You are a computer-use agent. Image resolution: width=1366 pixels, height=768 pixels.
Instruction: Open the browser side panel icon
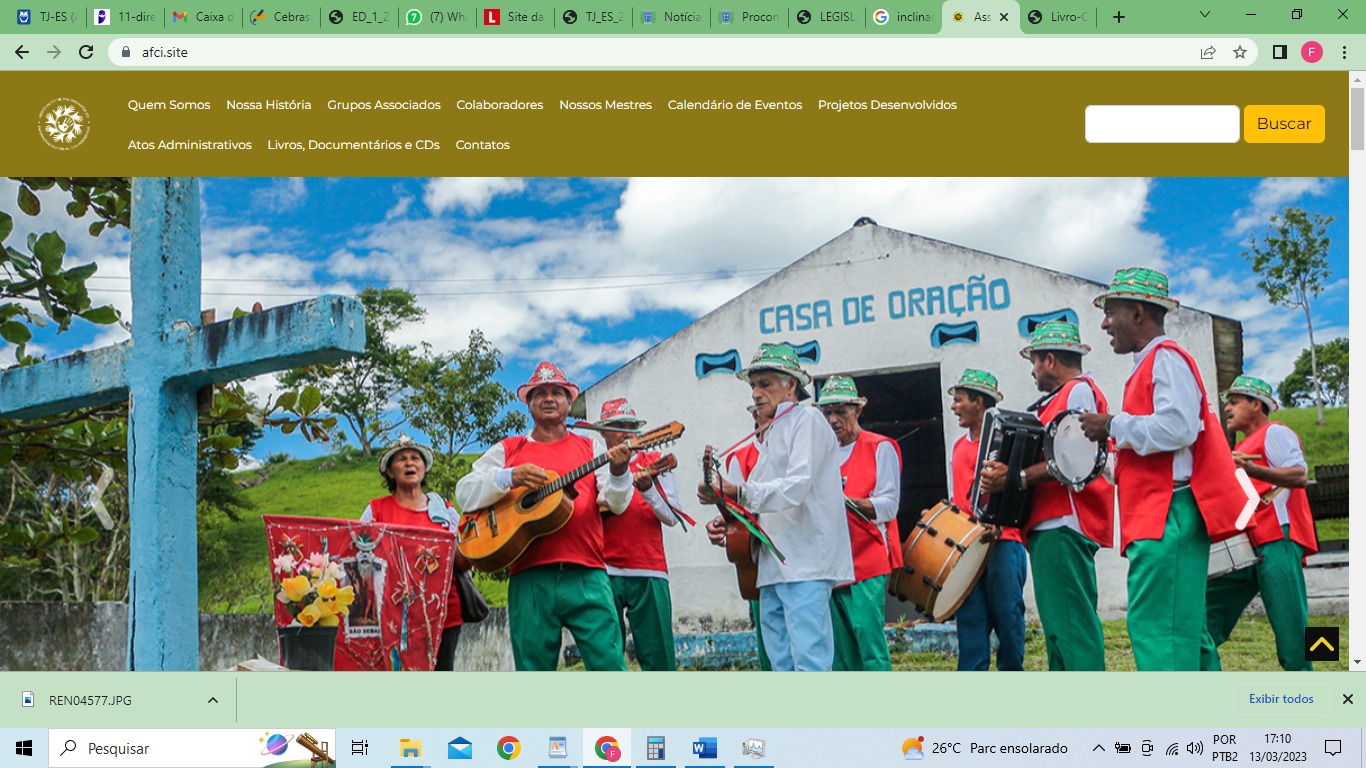coord(1279,52)
